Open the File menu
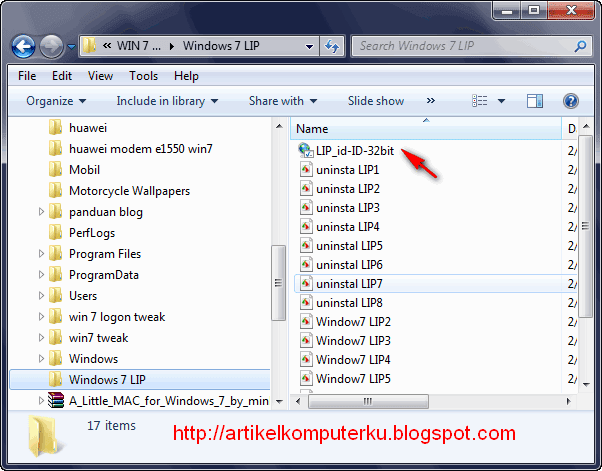Viewport: 602px width, 471px height. coord(27,76)
